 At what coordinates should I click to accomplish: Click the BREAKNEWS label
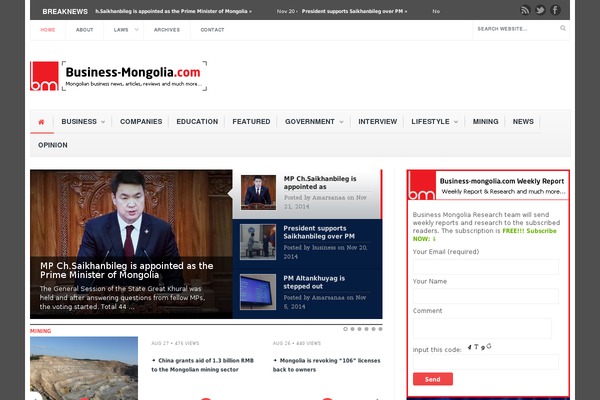point(65,11)
